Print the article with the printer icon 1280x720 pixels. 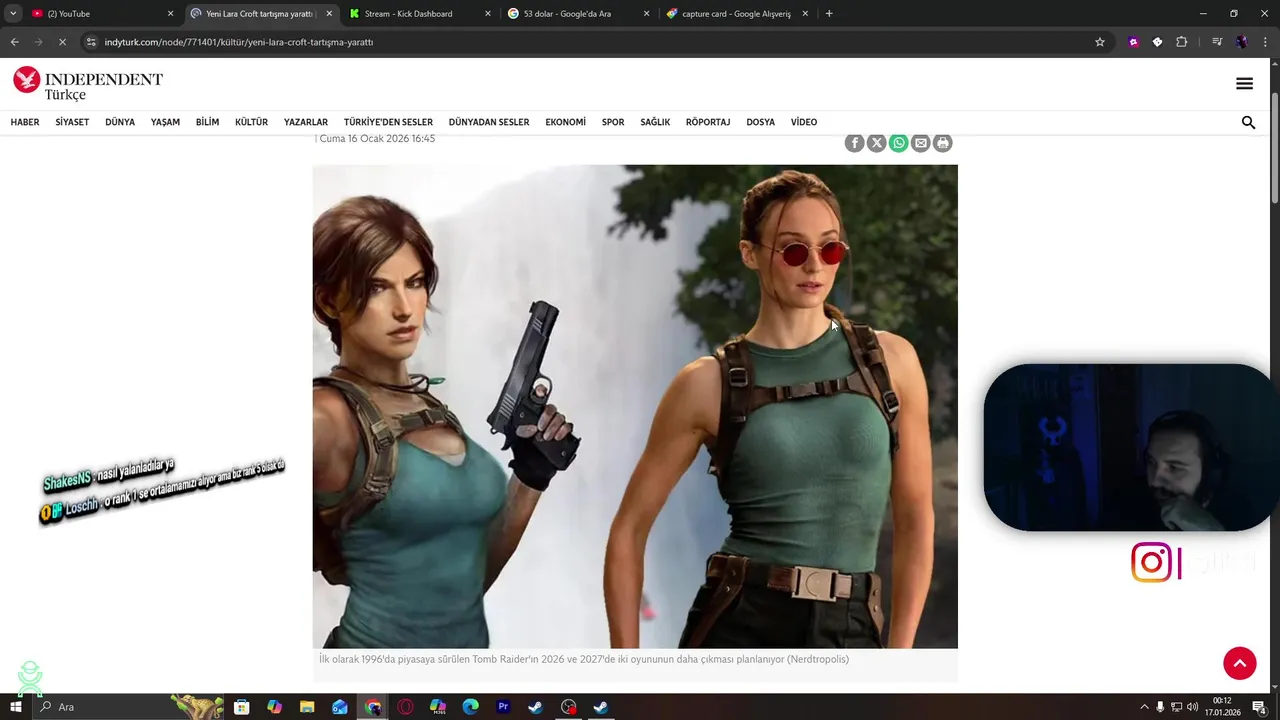click(x=942, y=143)
